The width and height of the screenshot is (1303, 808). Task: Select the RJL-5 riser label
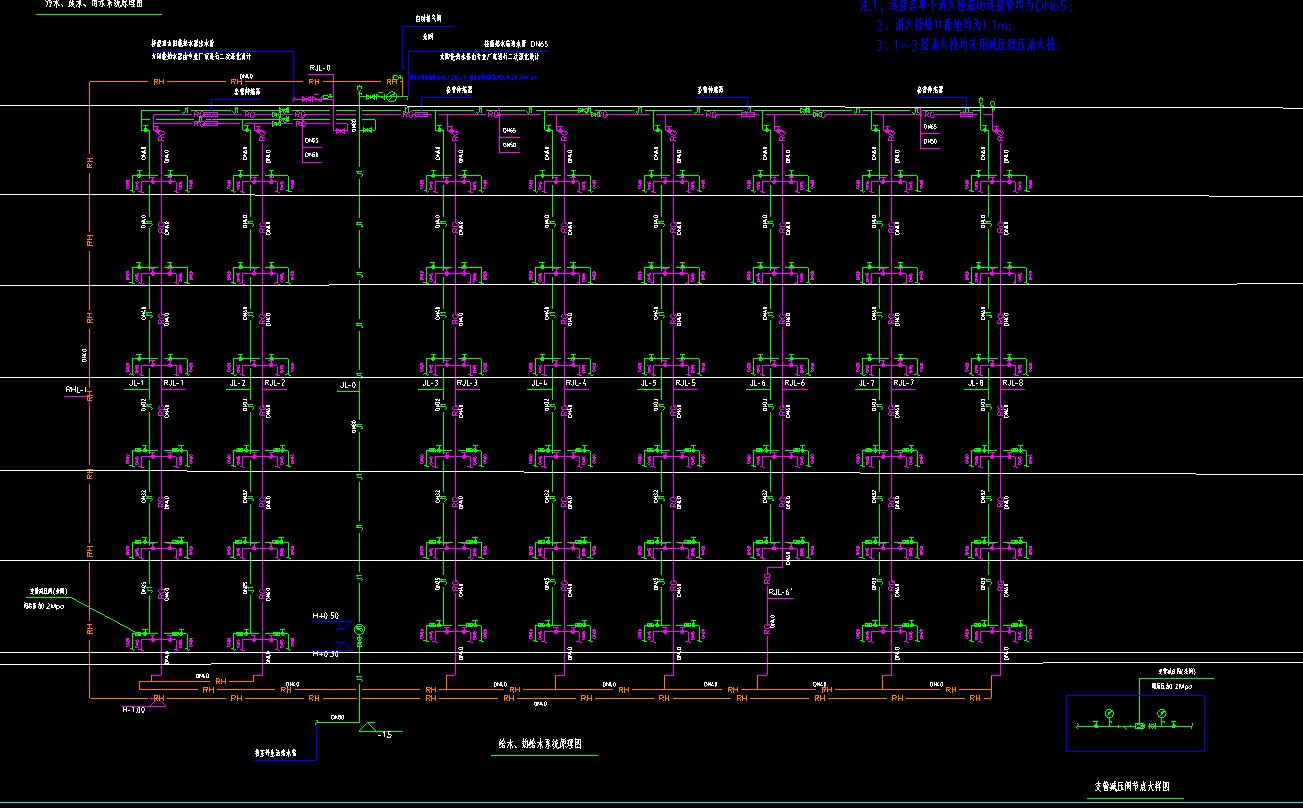coord(685,383)
